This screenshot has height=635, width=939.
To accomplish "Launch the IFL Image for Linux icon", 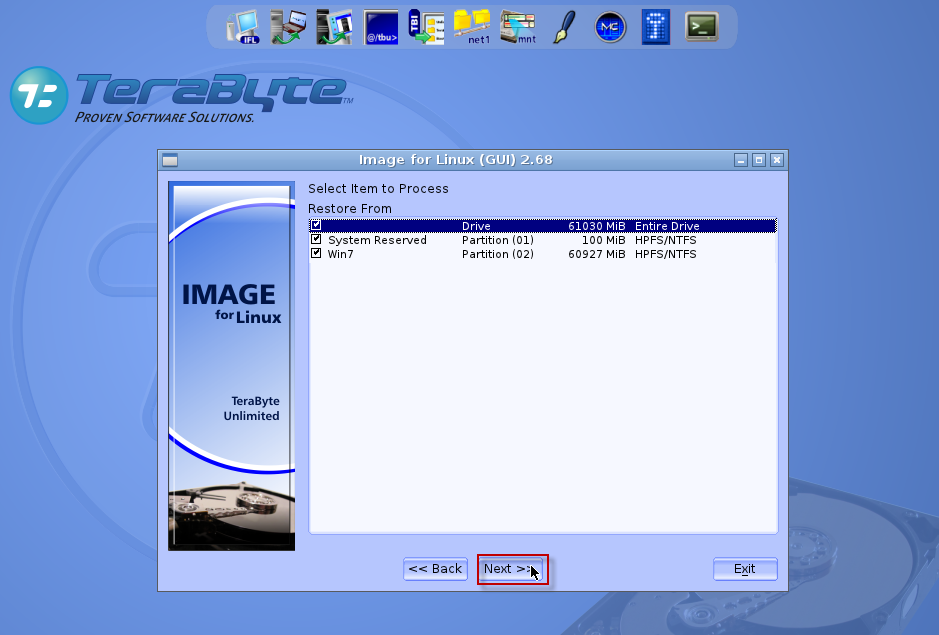I will click(x=243, y=27).
